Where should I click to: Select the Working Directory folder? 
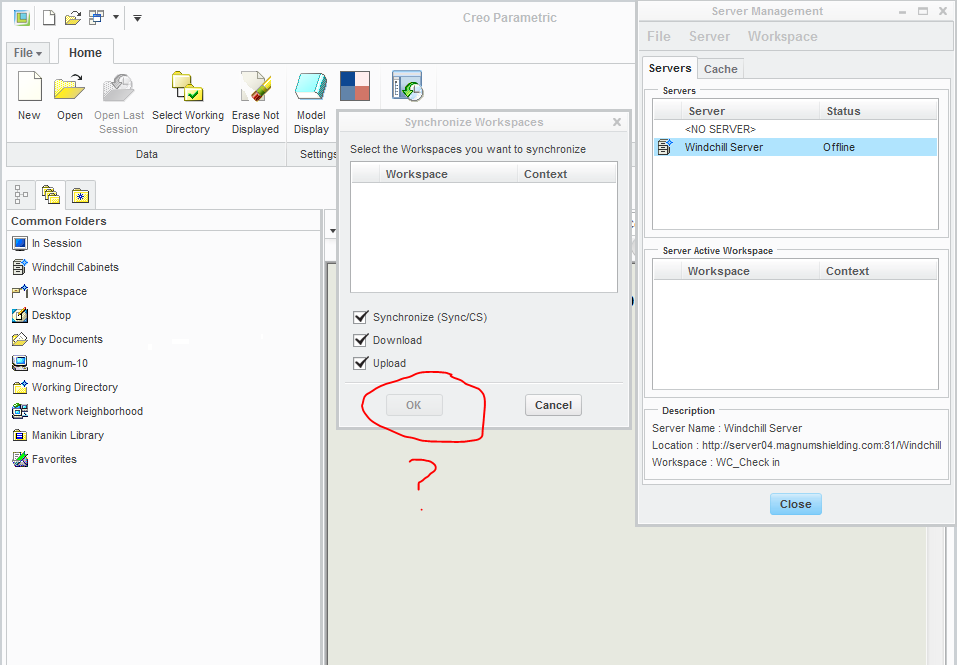(x=65, y=387)
